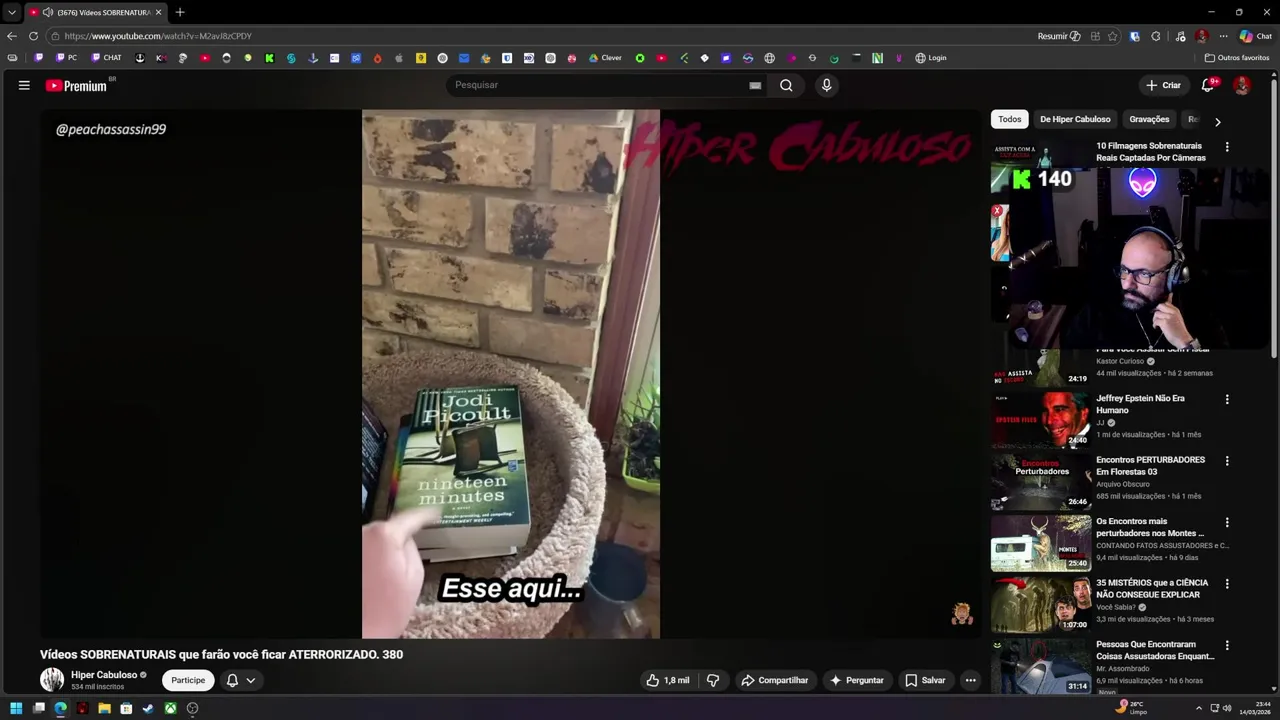This screenshot has width=1280, height=720.
Task: Open Jeffrey Epstein Não Era Humano thumbnail
Action: (x=1041, y=420)
